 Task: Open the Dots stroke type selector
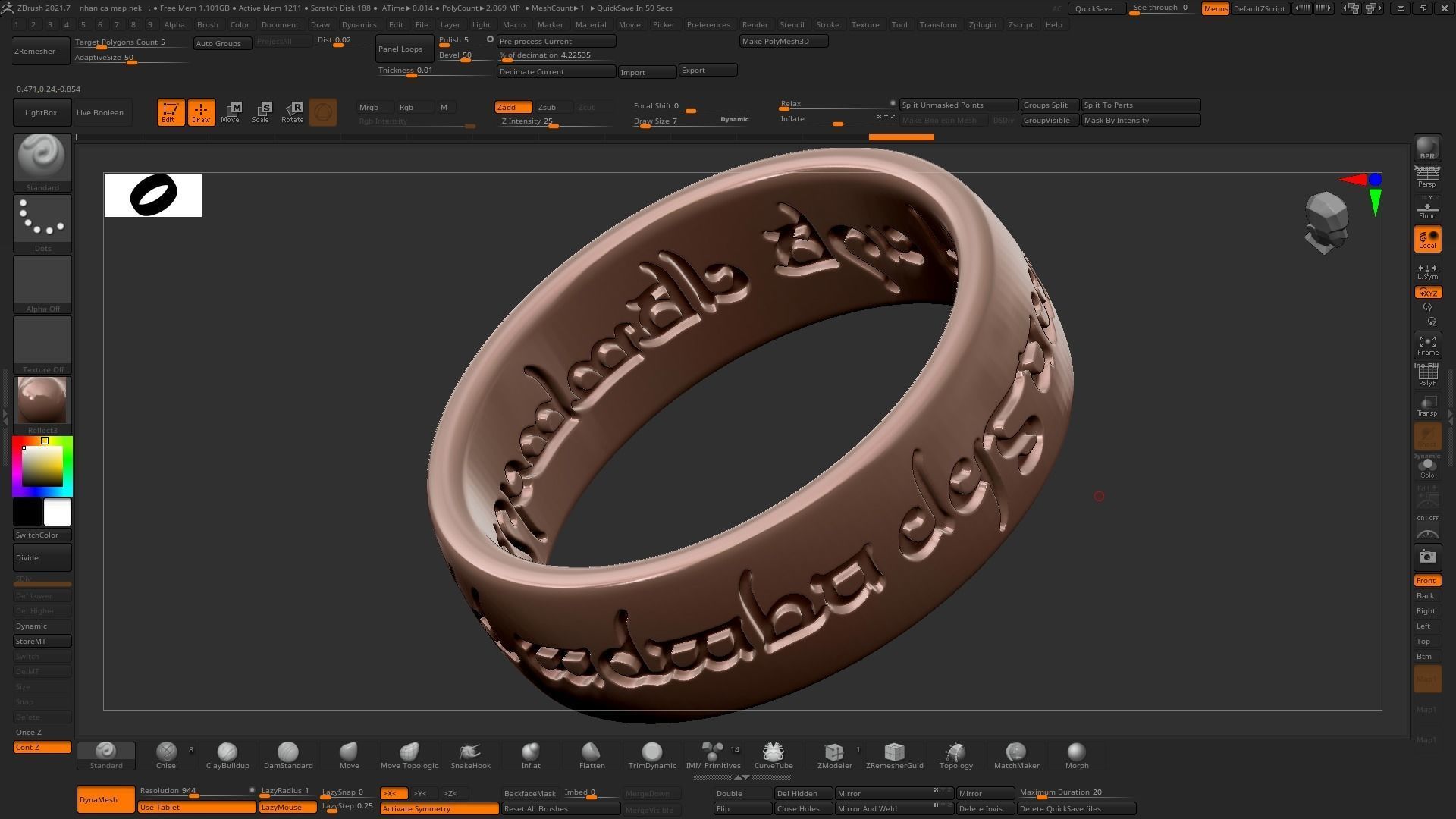point(42,223)
